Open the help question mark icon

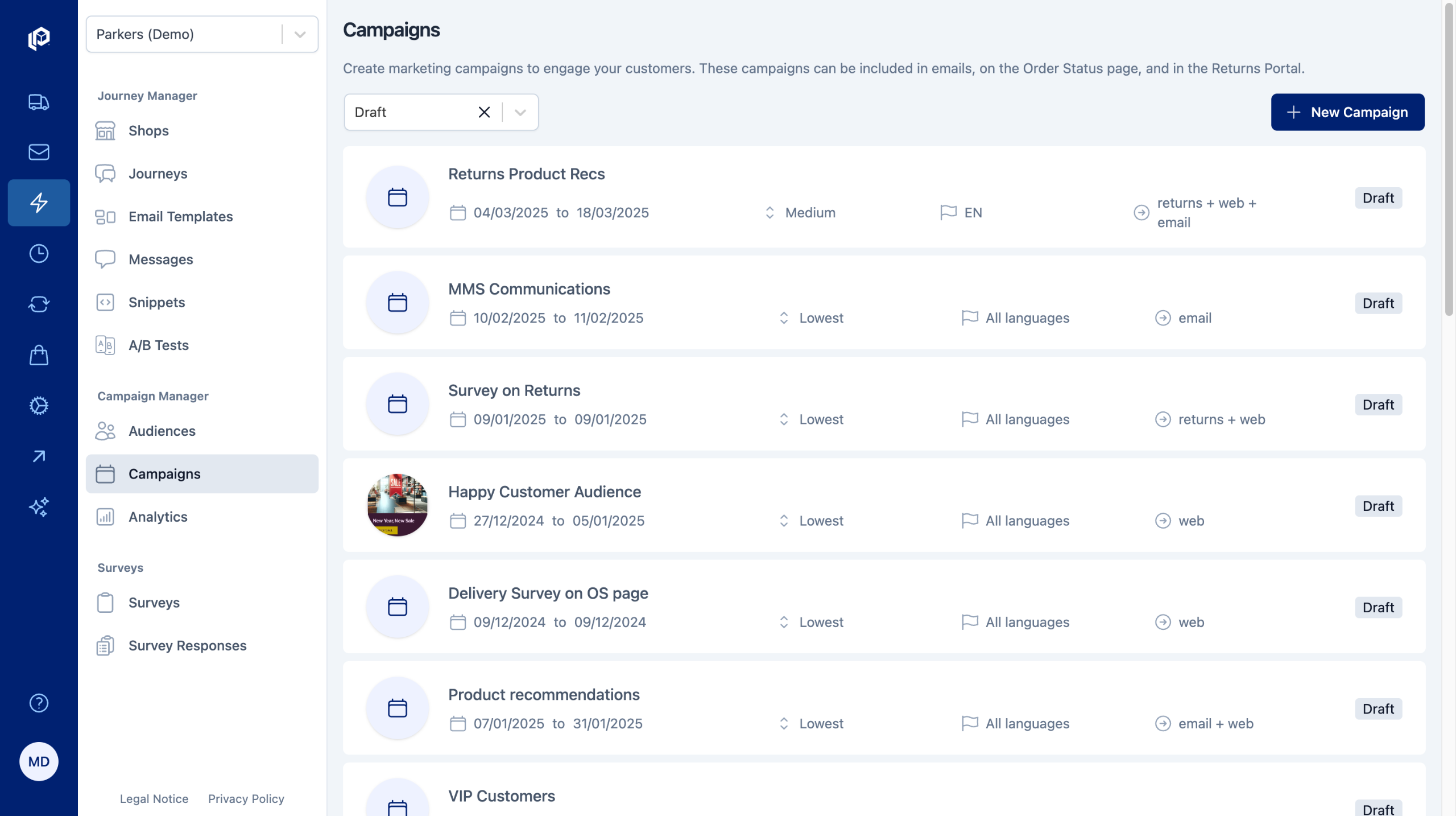[39, 703]
